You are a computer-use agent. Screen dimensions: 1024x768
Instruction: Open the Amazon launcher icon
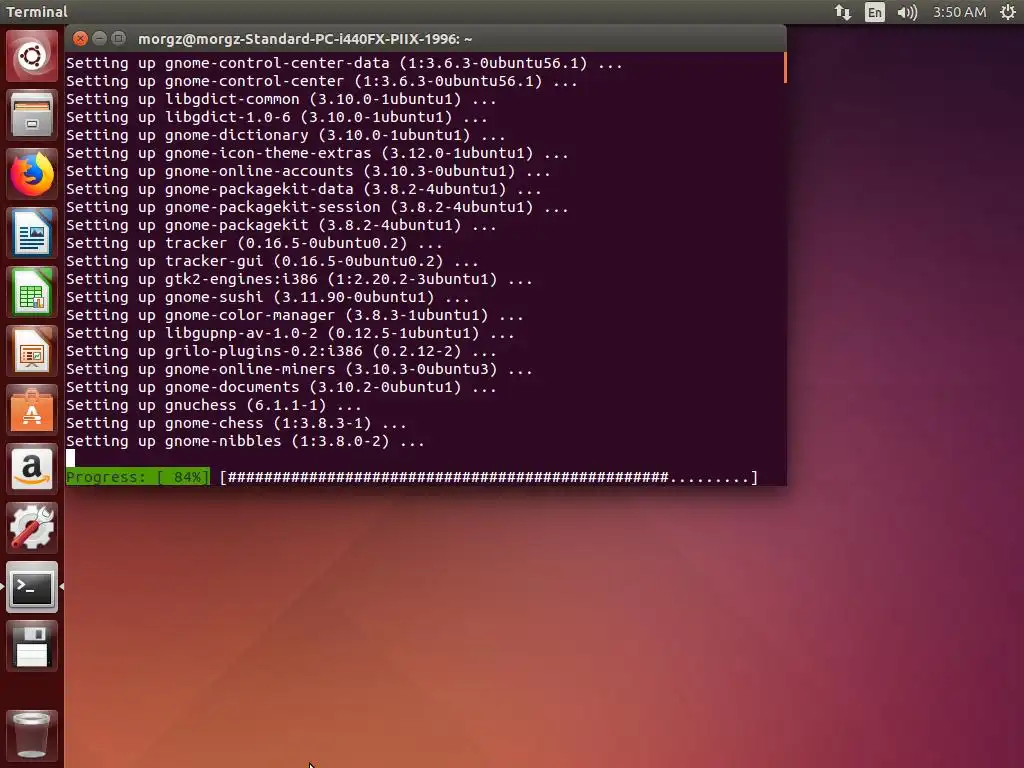pos(31,468)
